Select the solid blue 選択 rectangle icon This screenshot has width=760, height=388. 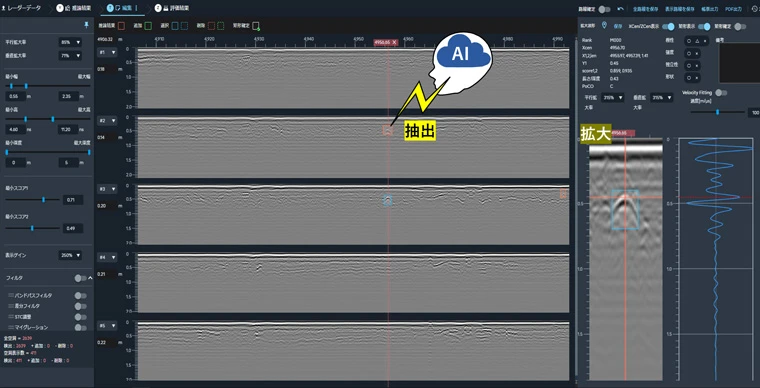pyautogui.click(x=175, y=25)
